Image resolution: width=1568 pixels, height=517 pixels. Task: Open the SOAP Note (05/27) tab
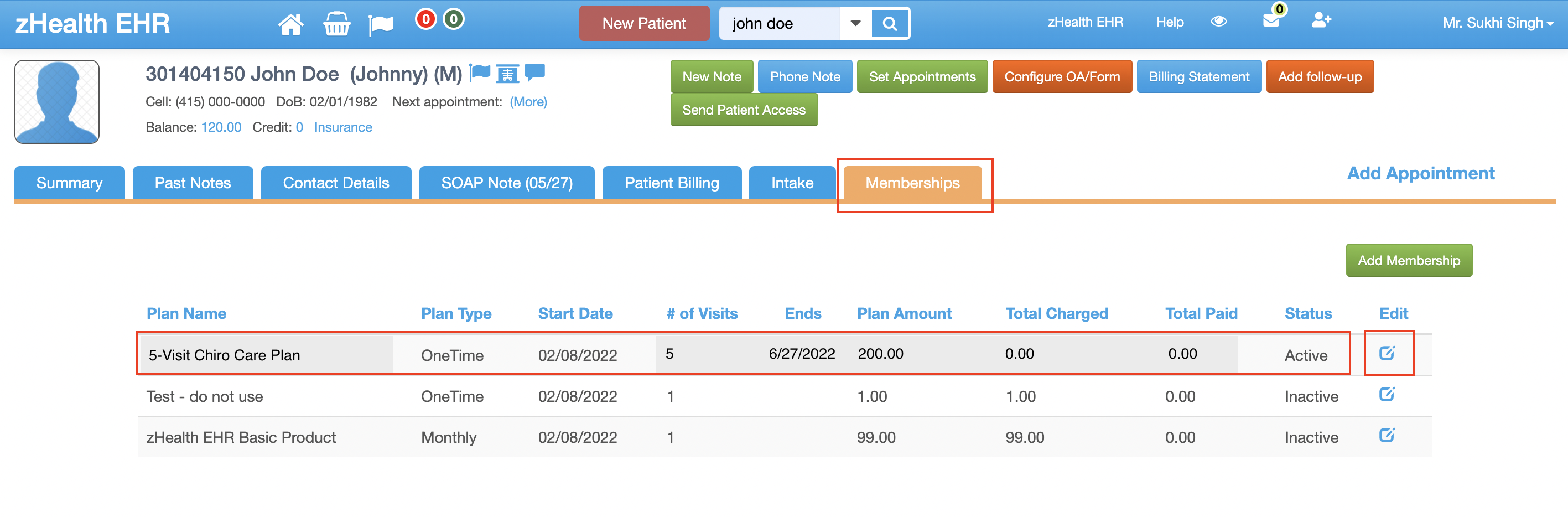506,183
